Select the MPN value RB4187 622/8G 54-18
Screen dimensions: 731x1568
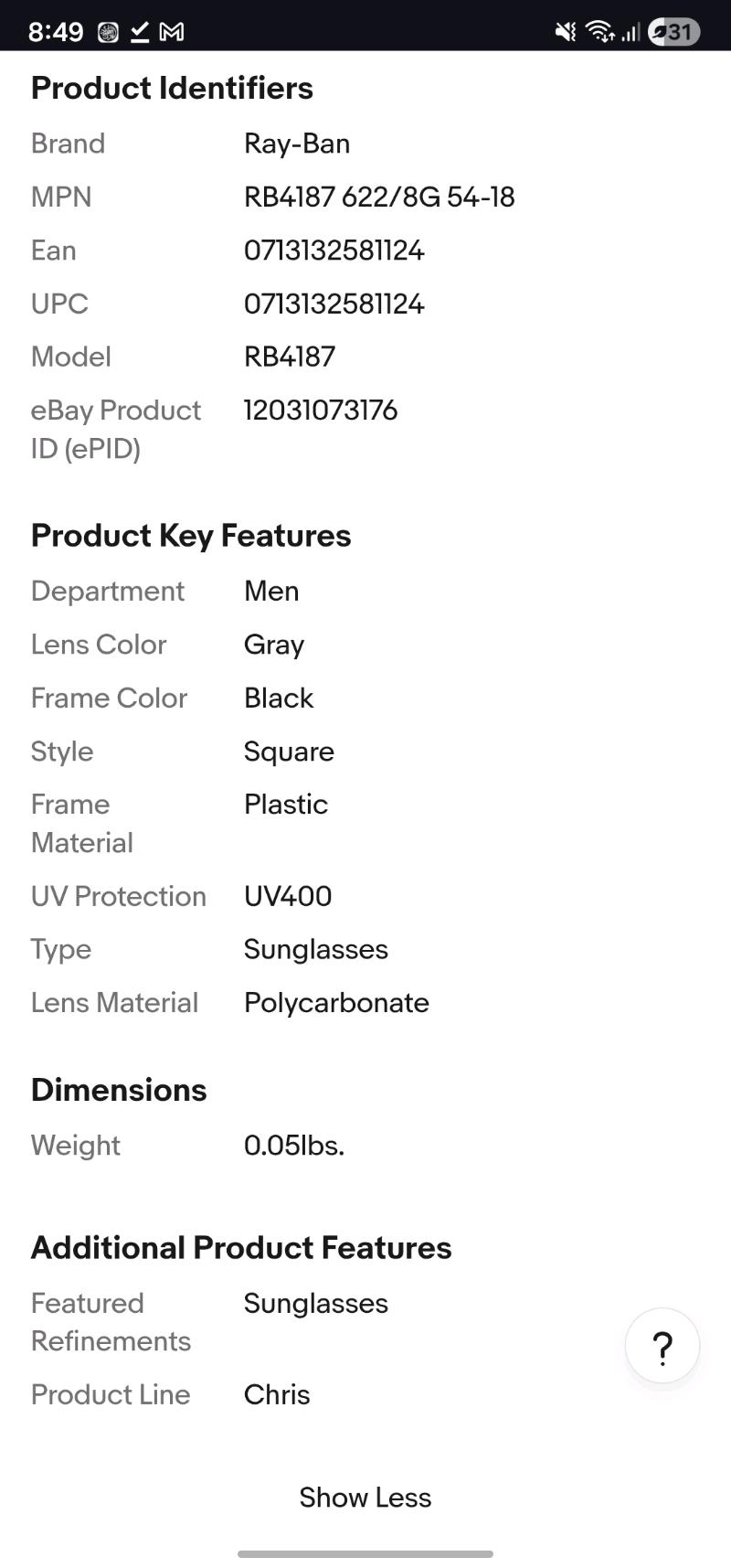[379, 197]
